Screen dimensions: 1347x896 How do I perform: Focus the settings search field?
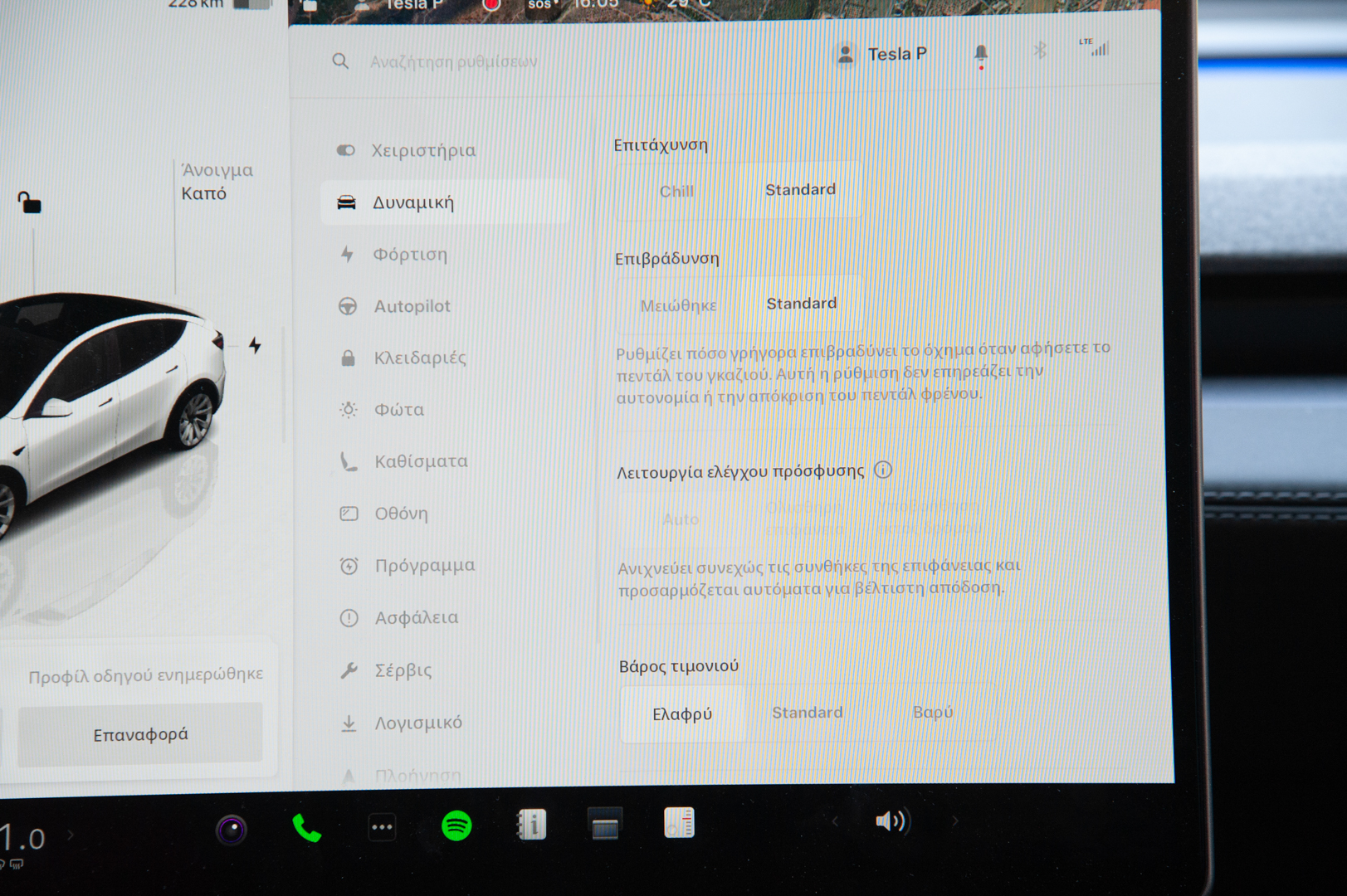pos(453,61)
